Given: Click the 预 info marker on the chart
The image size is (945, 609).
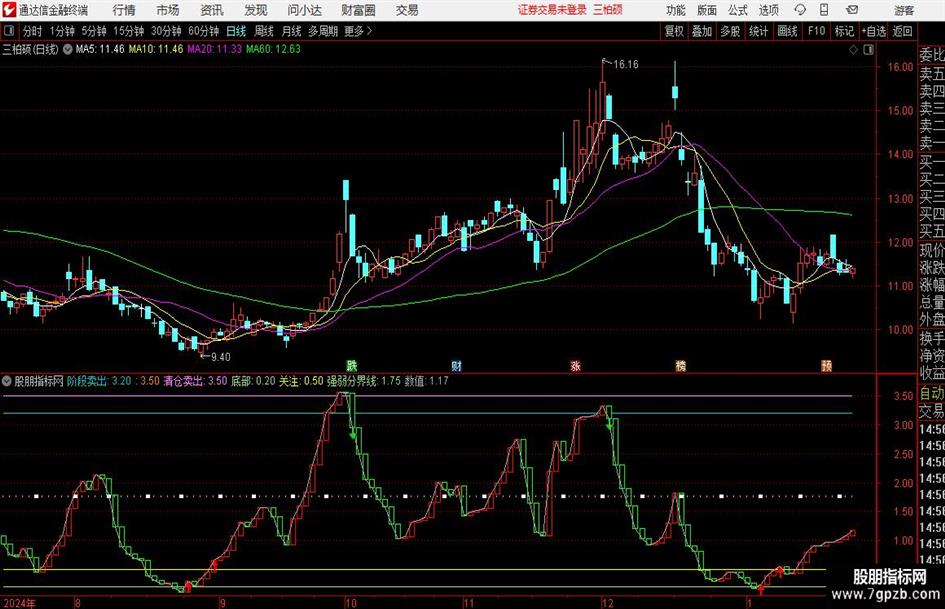Looking at the screenshot, I should pos(826,365).
